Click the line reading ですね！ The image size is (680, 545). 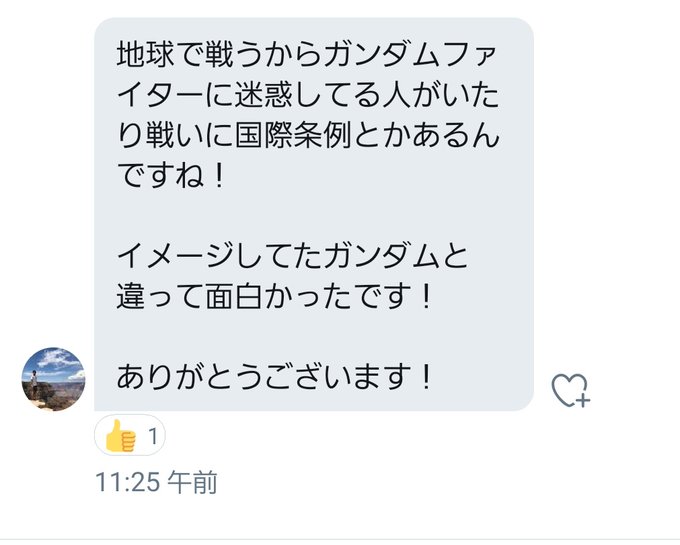tap(172, 176)
